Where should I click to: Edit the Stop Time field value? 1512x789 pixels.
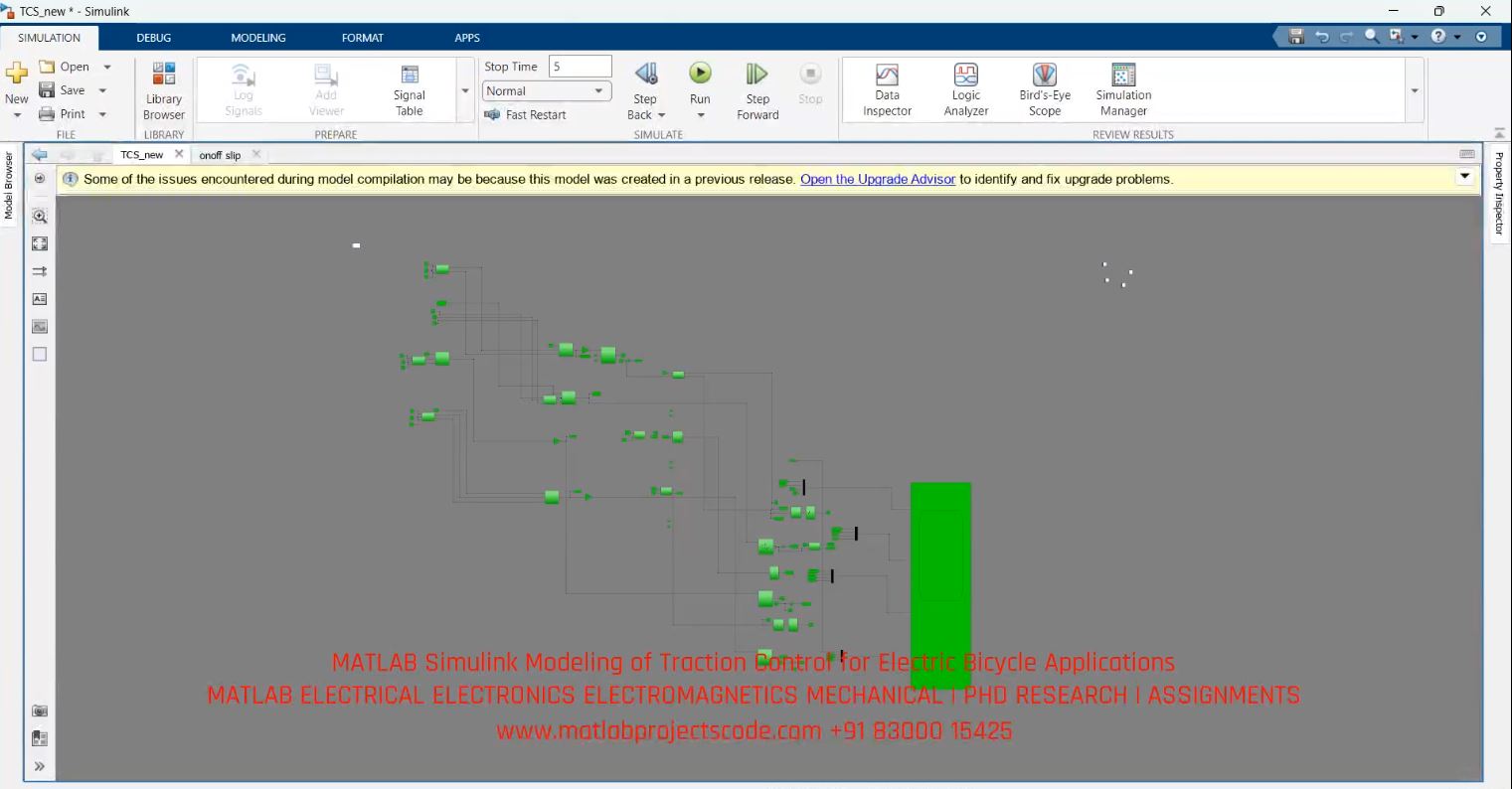point(580,66)
